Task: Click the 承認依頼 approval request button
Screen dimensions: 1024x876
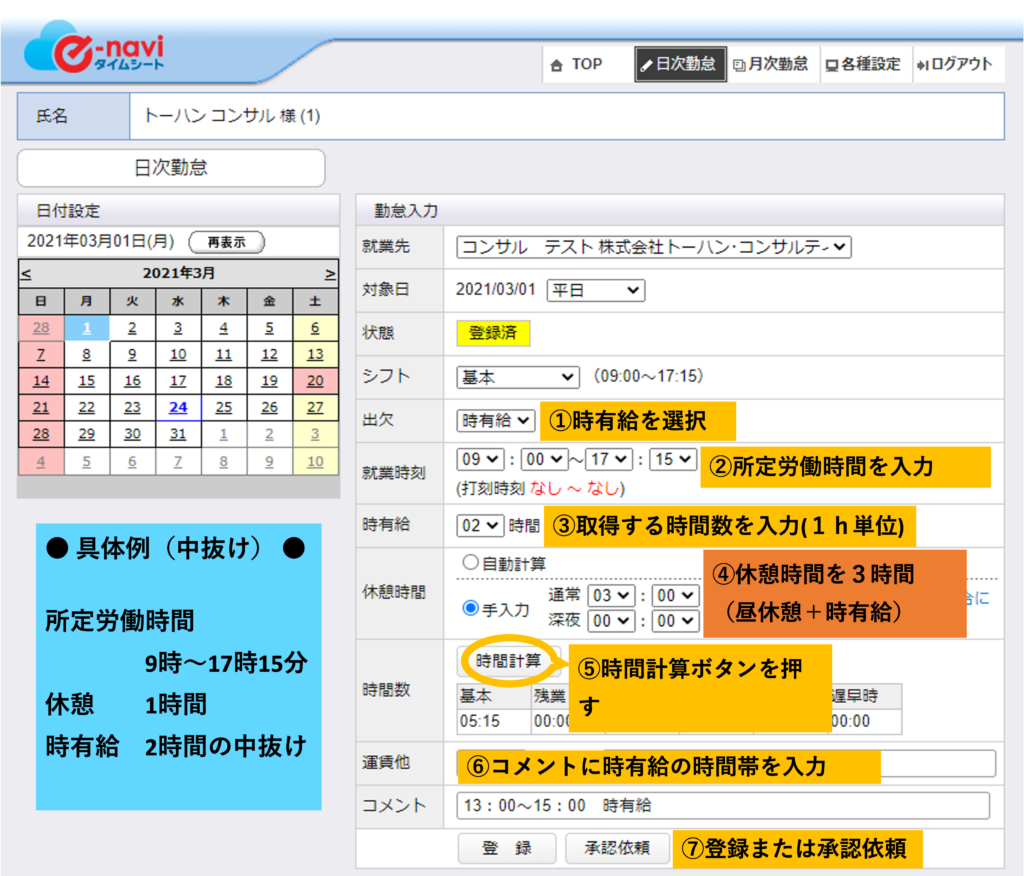Action: pyautogui.click(x=616, y=848)
